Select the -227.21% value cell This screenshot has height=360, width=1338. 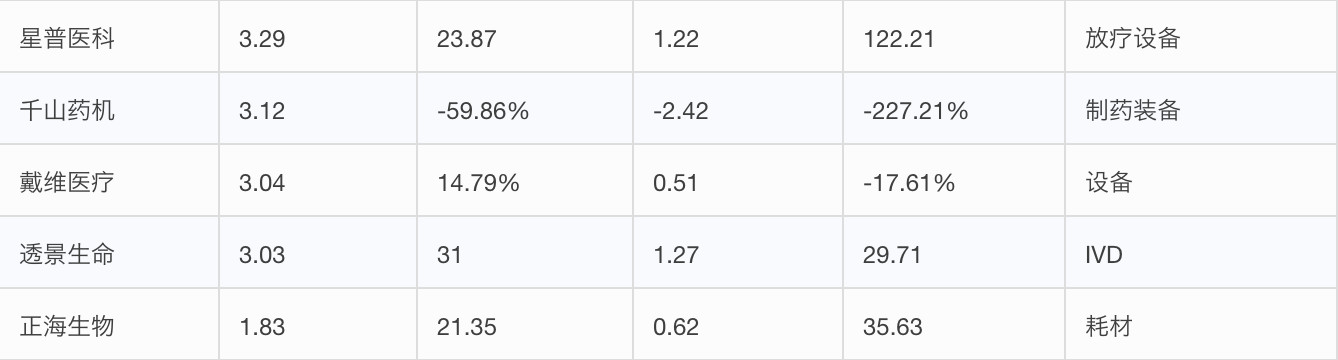click(954, 109)
